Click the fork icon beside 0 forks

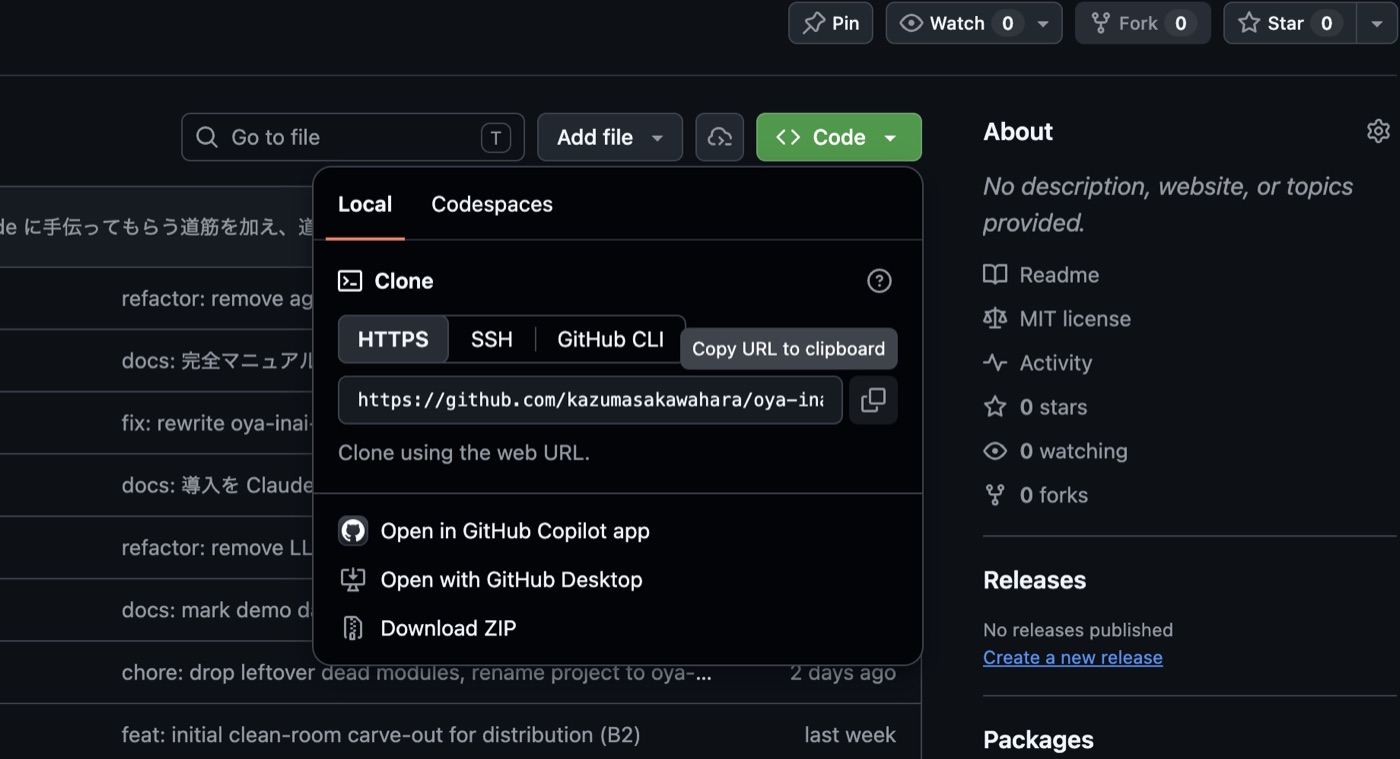[995, 495]
